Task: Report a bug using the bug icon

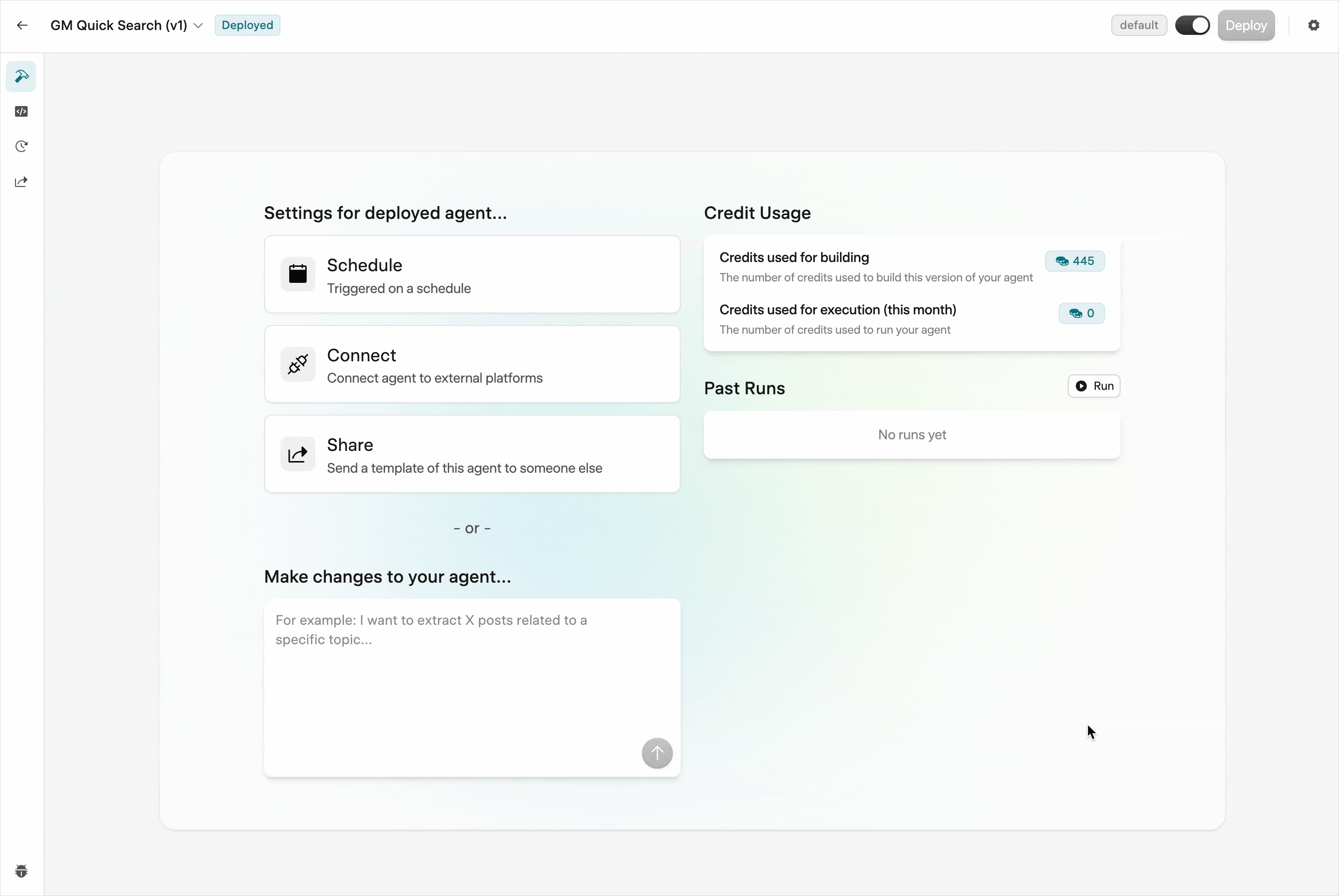Action: pyautogui.click(x=21, y=871)
